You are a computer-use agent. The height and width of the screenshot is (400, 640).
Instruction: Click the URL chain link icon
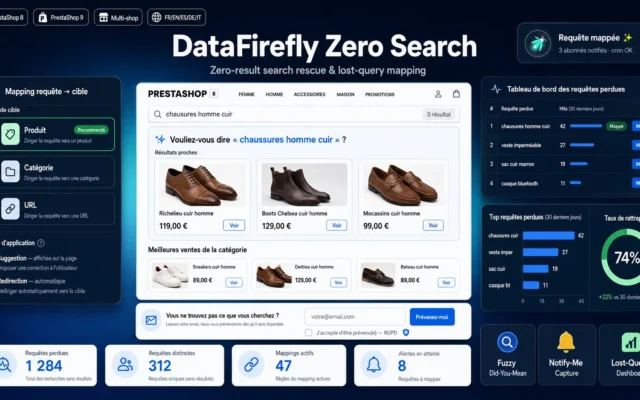click(x=10, y=209)
